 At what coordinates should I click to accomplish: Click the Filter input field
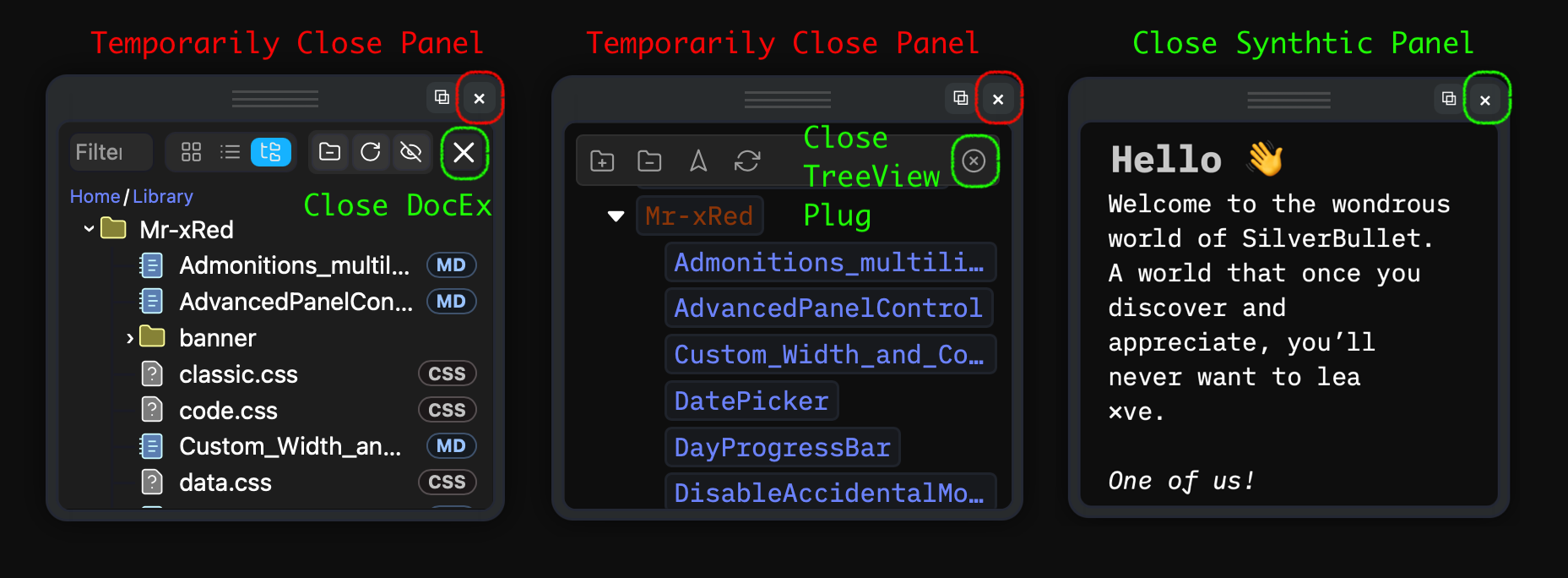[110, 152]
